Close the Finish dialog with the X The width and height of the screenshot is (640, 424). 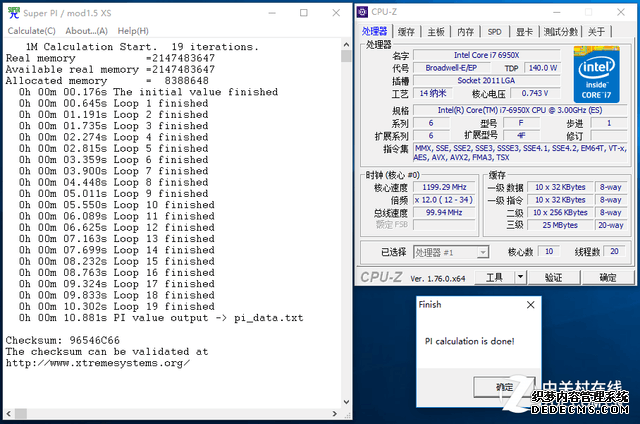[x=530, y=305]
